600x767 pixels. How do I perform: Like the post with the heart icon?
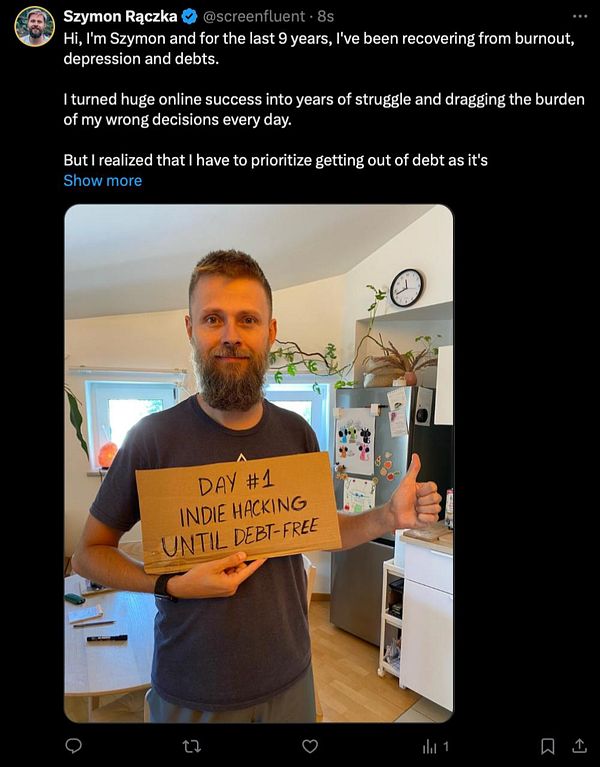point(310,746)
